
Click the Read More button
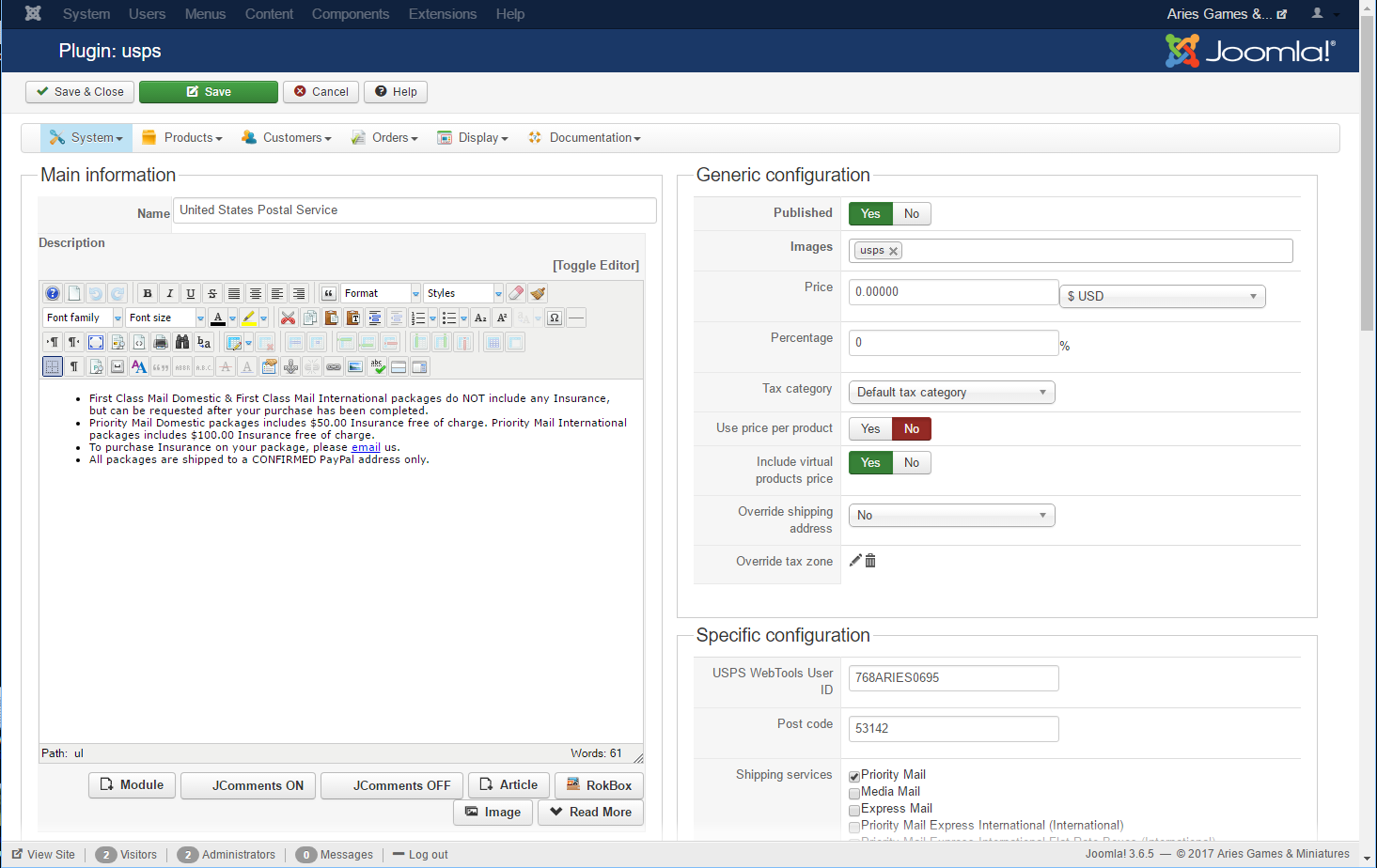click(x=590, y=813)
